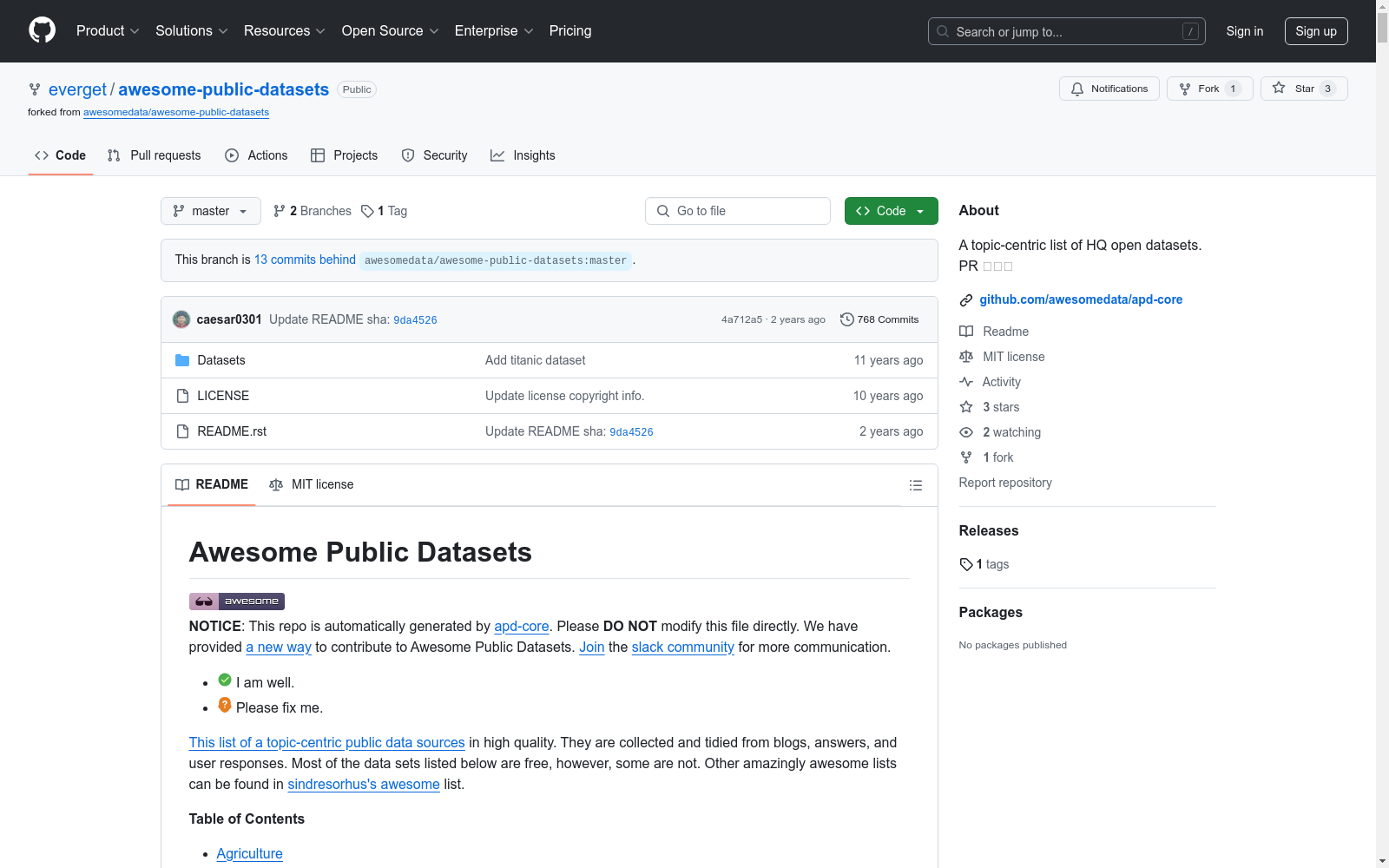Open the forked-from awesomedata repository link
1389x868 pixels.
tap(176, 112)
